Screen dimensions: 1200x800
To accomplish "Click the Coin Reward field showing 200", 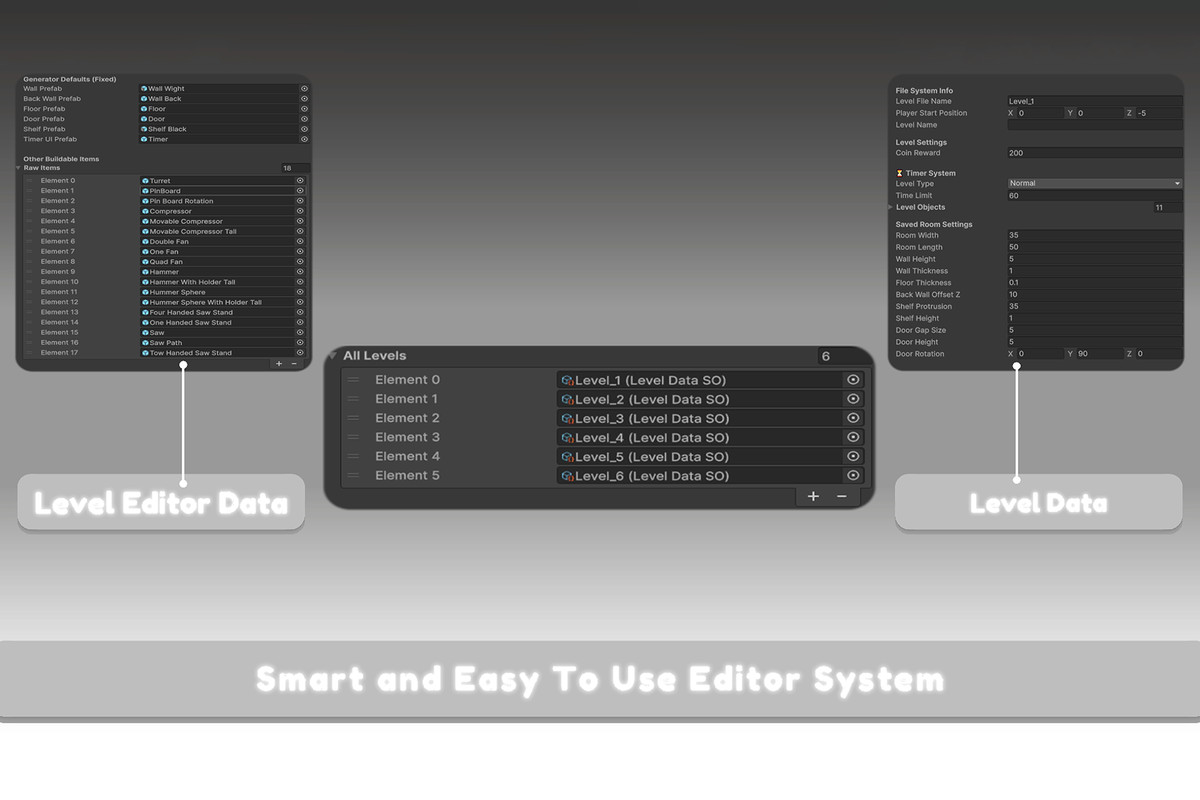I will pyautogui.click(x=1095, y=153).
